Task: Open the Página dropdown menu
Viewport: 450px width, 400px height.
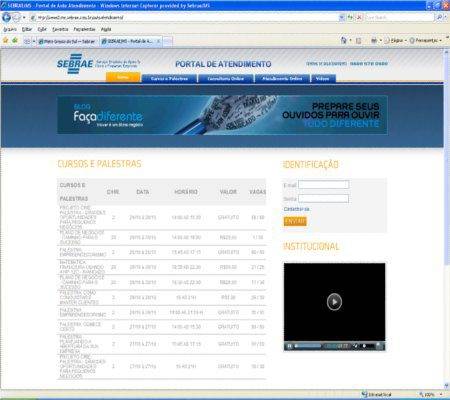Action: [x=395, y=41]
